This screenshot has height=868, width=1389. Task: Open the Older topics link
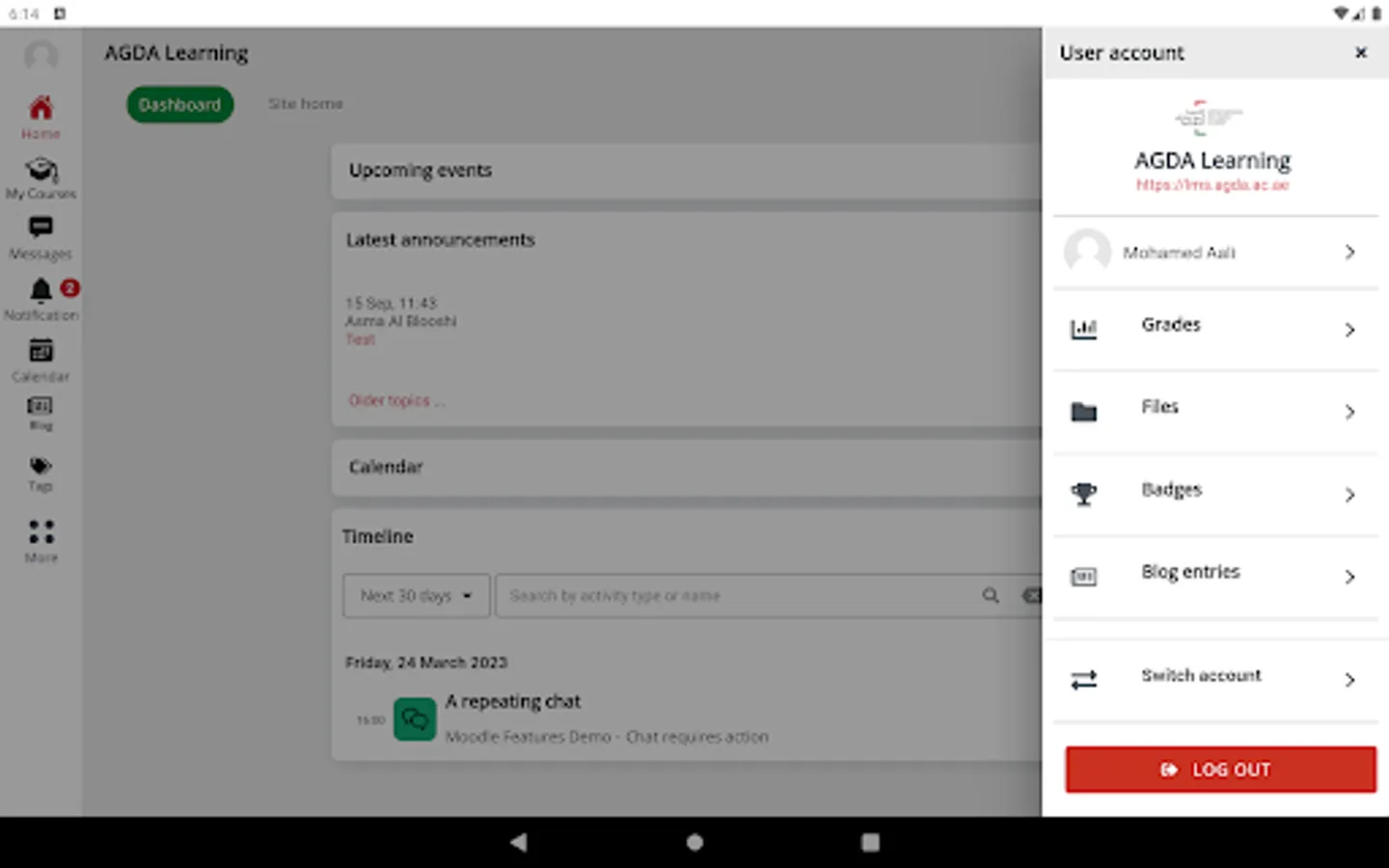(396, 400)
